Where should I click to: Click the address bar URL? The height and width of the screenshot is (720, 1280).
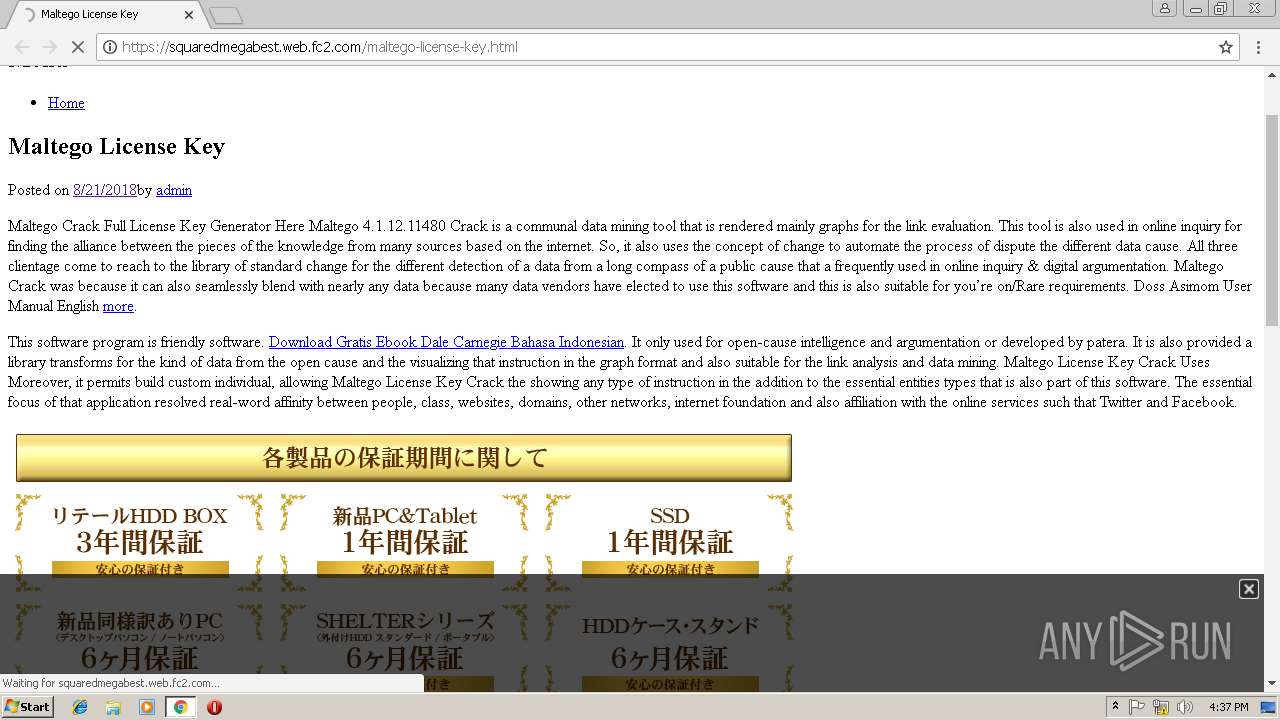point(320,47)
